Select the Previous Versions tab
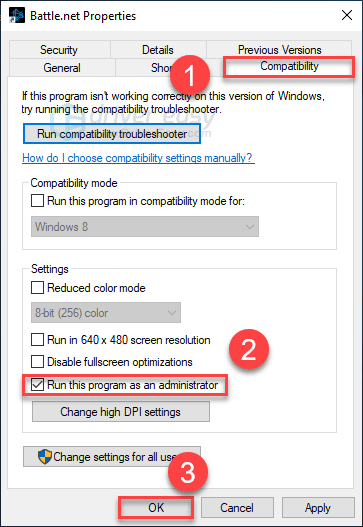 tap(279, 50)
